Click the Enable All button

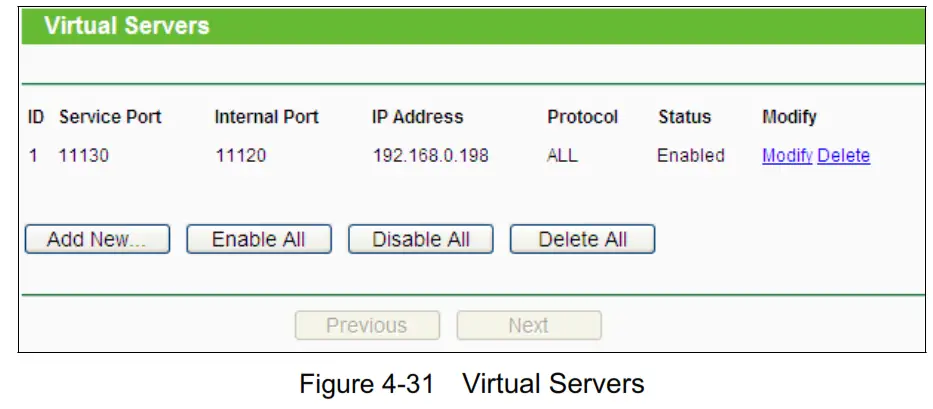[258, 240]
